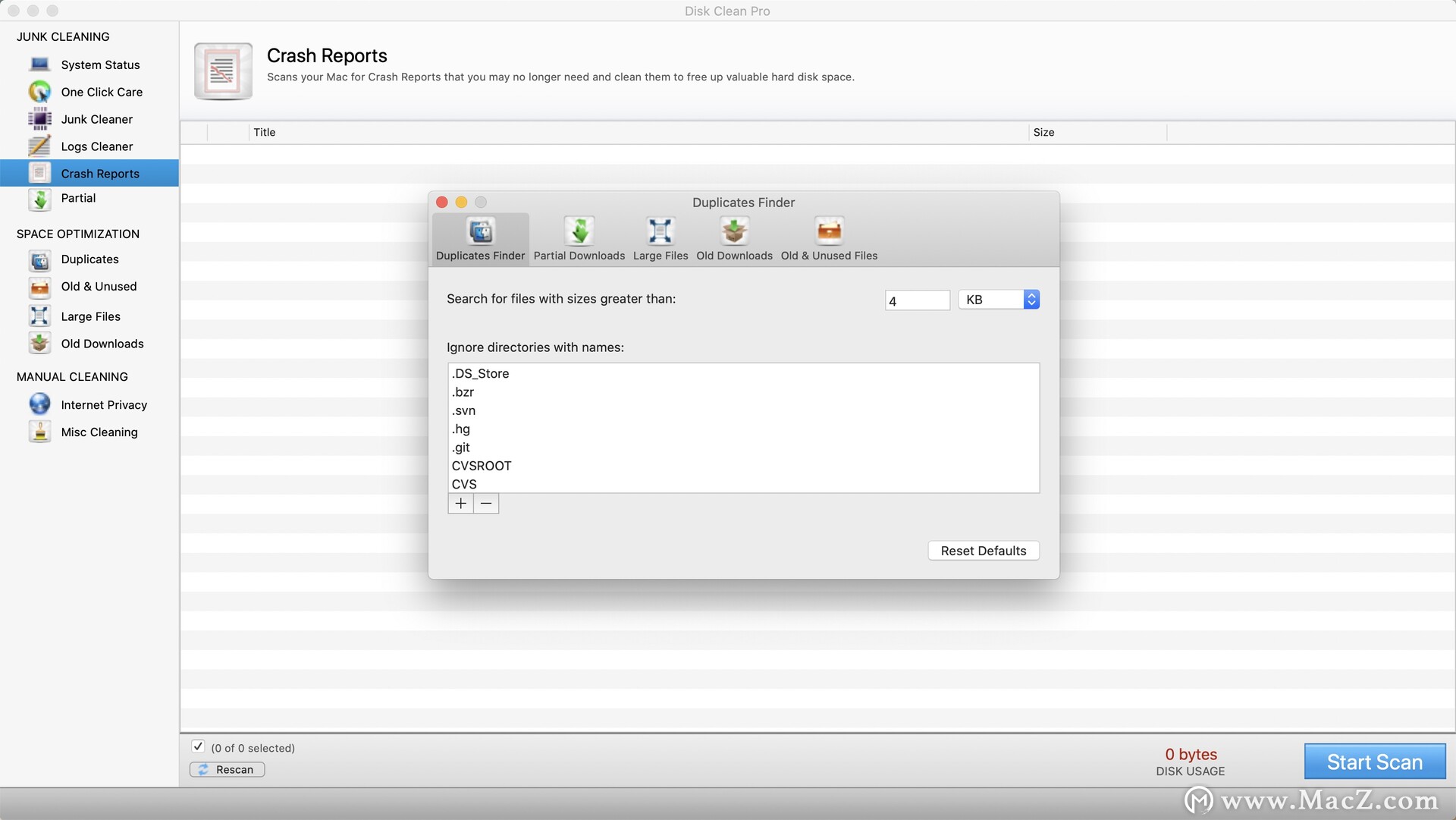Image resolution: width=1456 pixels, height=820 pixels.
Task: Select Old & Unused Files toolbar icon
Action: [x=829, y=231]
